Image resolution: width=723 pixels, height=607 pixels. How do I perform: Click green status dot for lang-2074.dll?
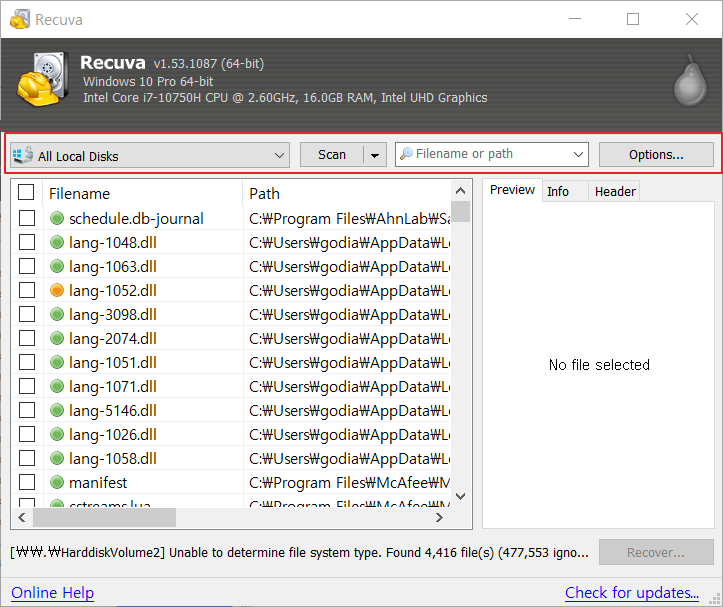57,338
